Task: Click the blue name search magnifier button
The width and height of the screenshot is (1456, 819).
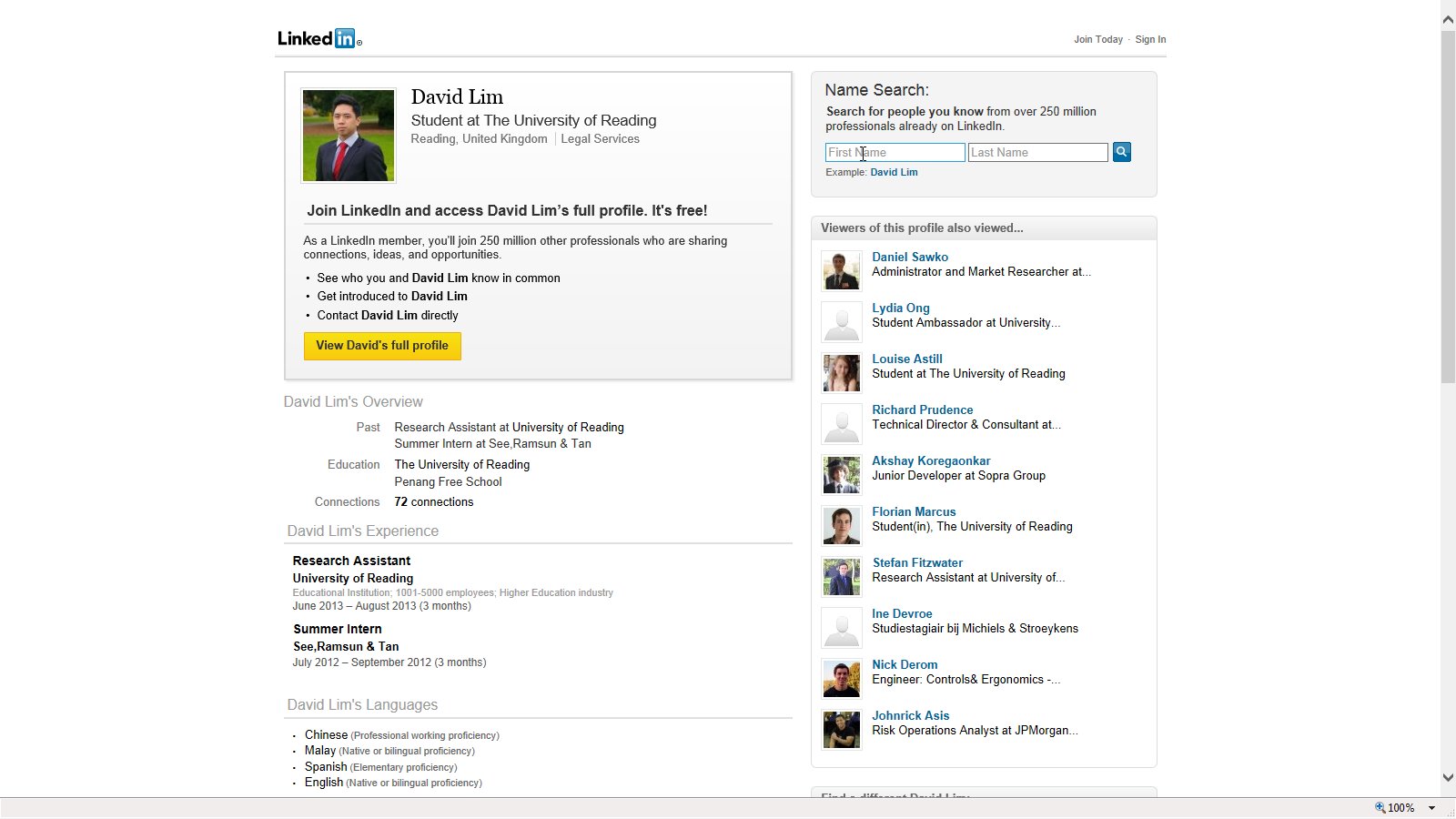Action: click(1121, 152)
